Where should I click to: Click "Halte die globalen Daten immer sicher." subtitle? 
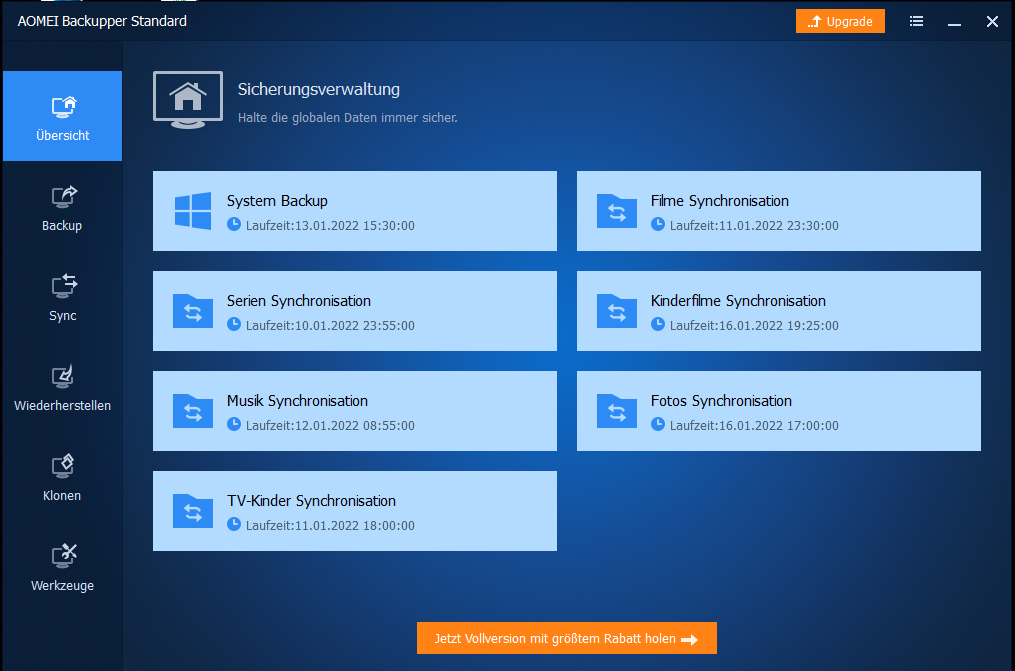click(348, 118)
